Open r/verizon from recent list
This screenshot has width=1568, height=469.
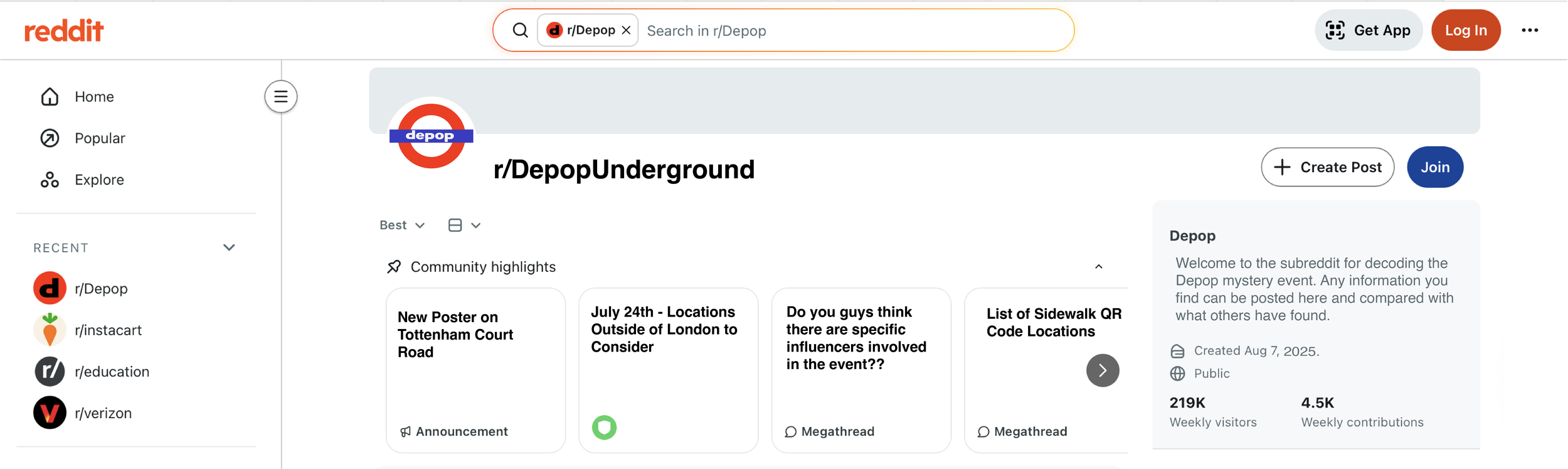(103, 412)
